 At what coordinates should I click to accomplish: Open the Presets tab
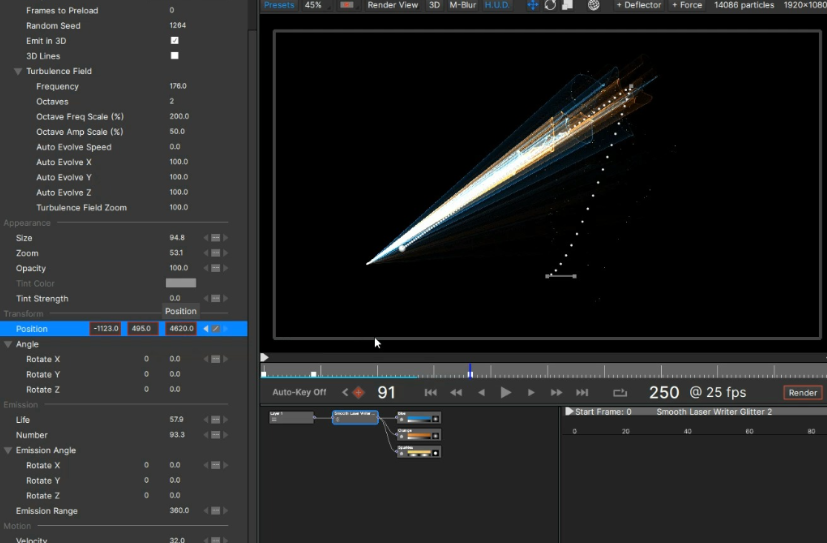(279, 5)
